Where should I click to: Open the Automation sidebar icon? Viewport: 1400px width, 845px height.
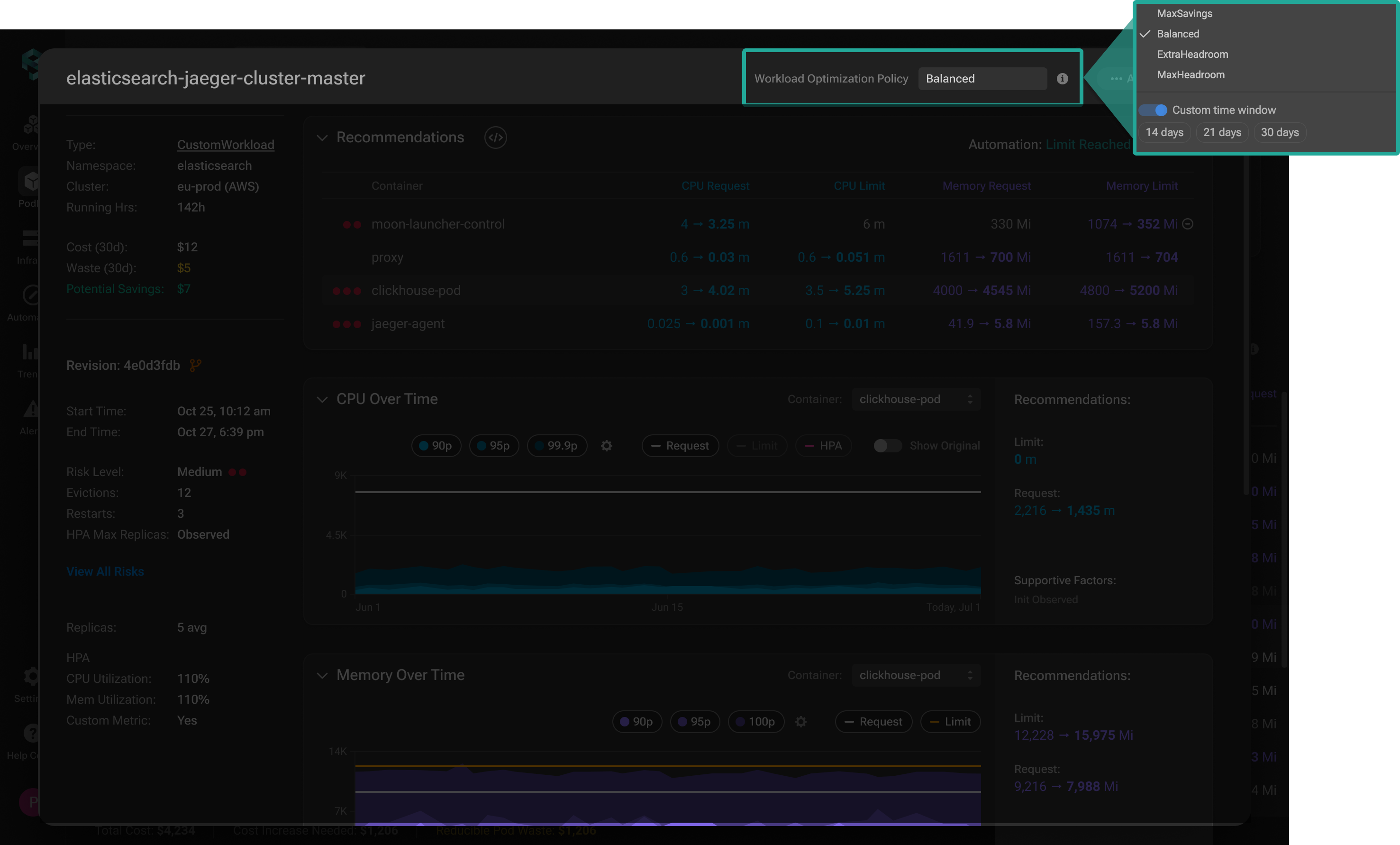[31, 295]
